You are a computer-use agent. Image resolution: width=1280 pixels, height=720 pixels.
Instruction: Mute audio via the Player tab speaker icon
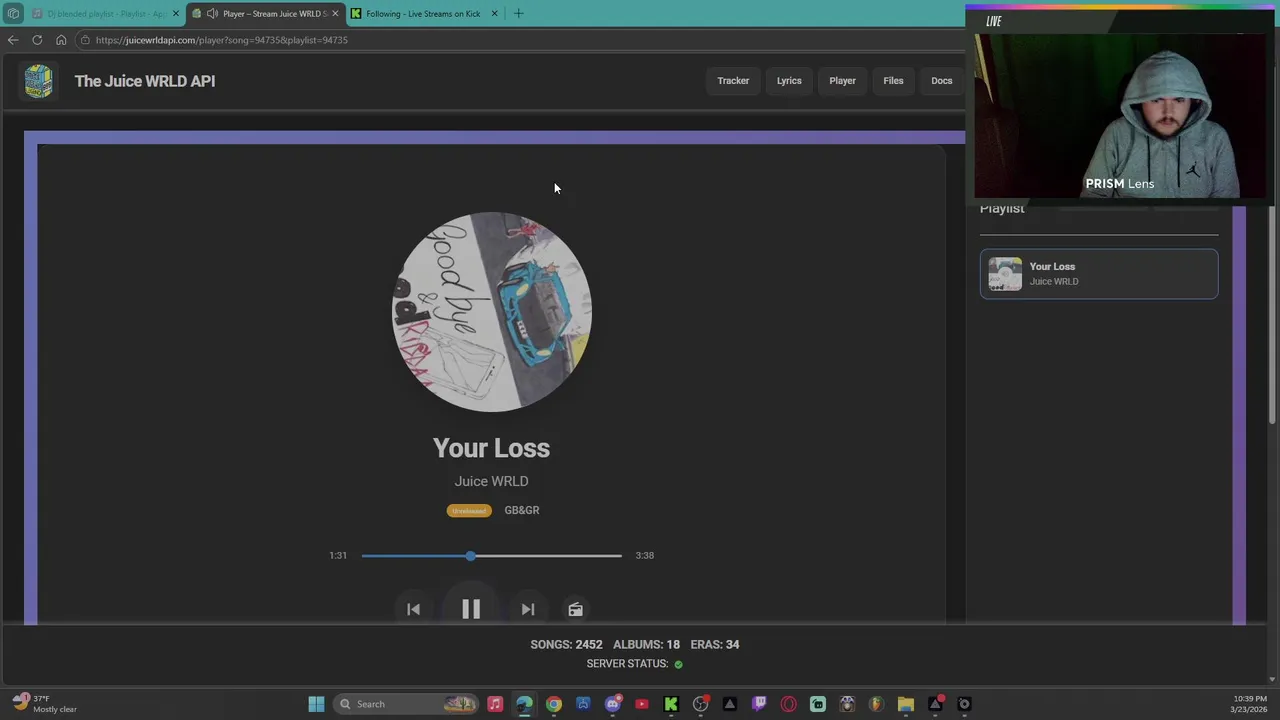(x=212, y=13)
